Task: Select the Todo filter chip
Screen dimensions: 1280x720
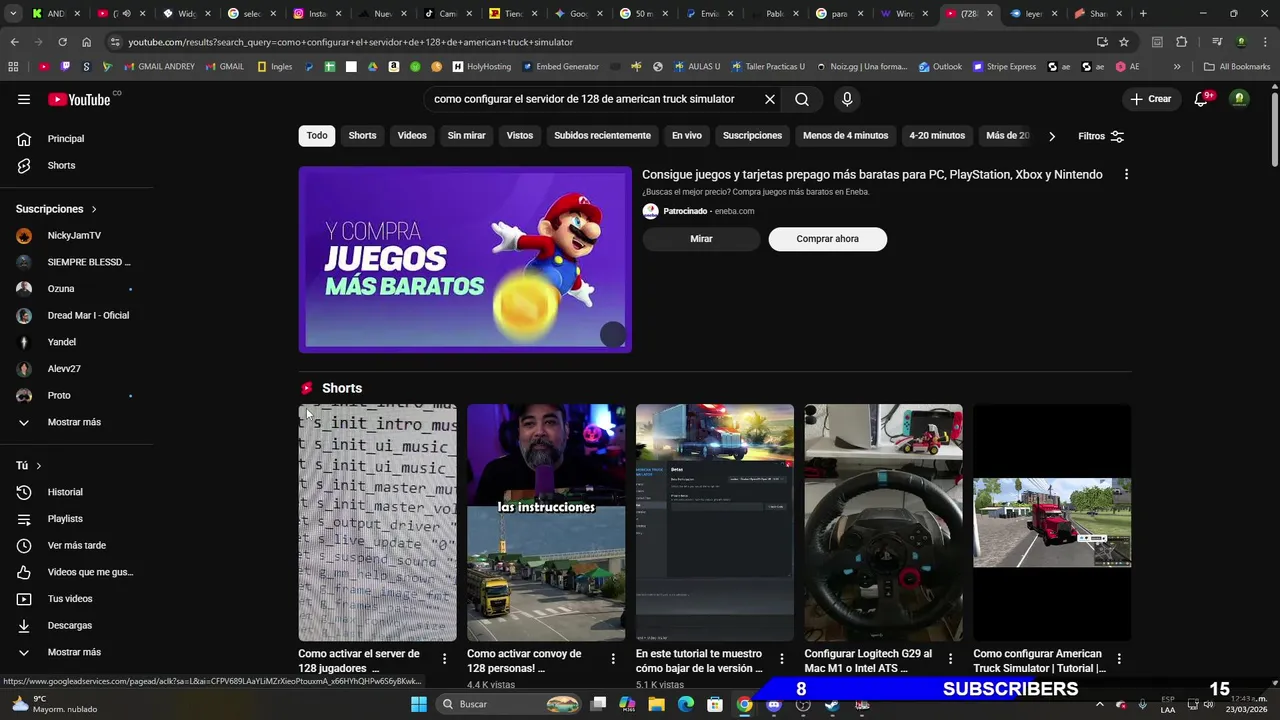Action: click(x=317, y=136)
